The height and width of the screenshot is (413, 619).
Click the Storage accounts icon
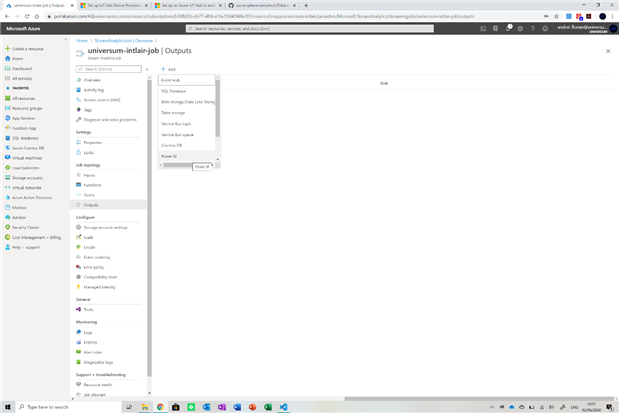[x=7, y=178]
